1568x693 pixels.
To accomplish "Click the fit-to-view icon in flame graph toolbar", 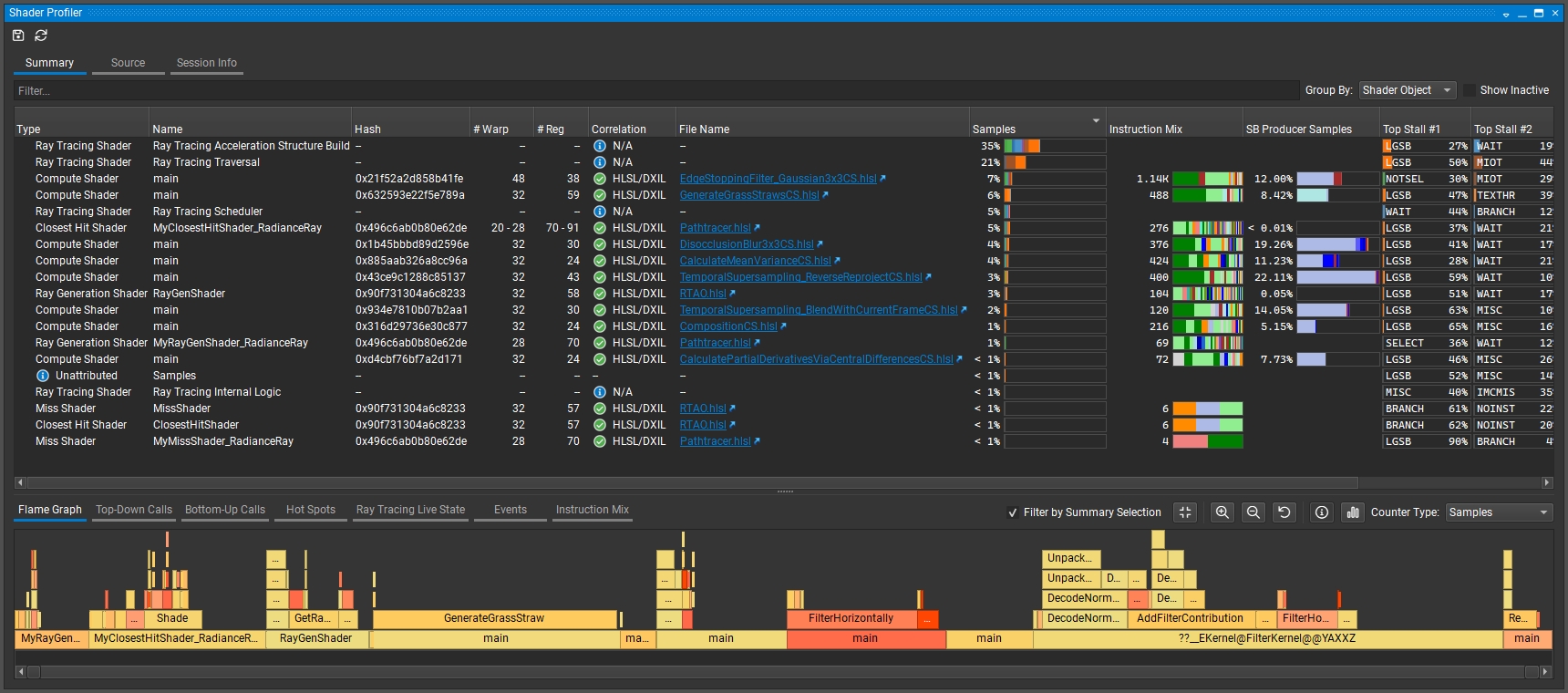I will pyautogui.click(x=1185, y=512).
